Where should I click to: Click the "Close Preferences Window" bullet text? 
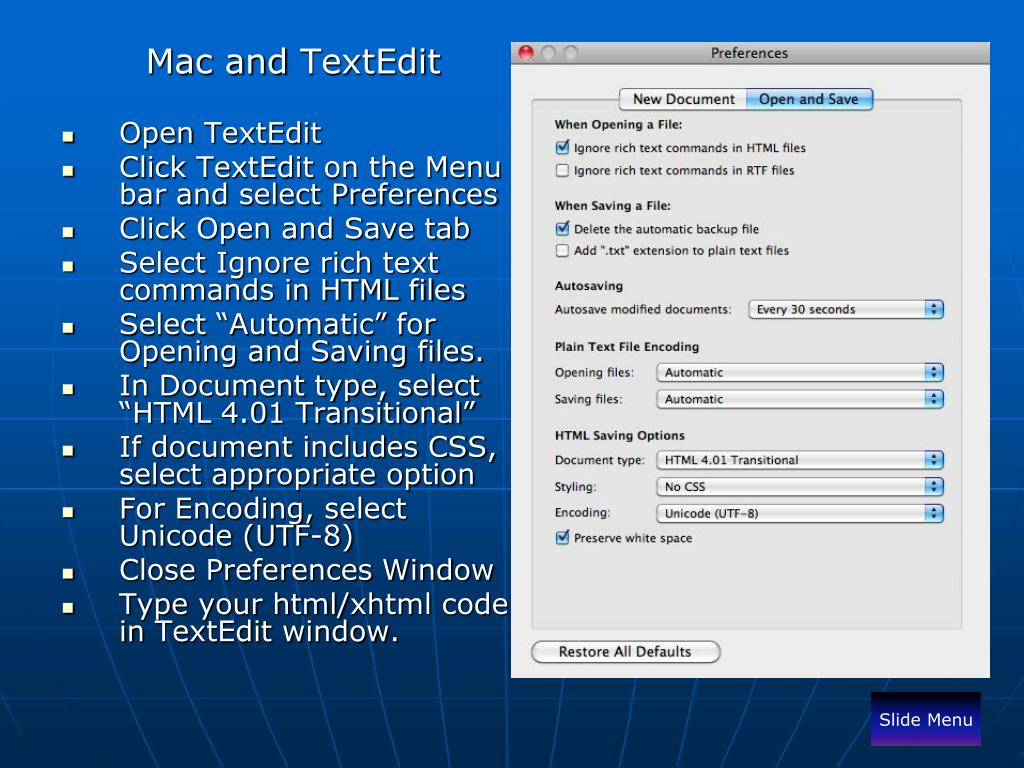click(306, 570)
